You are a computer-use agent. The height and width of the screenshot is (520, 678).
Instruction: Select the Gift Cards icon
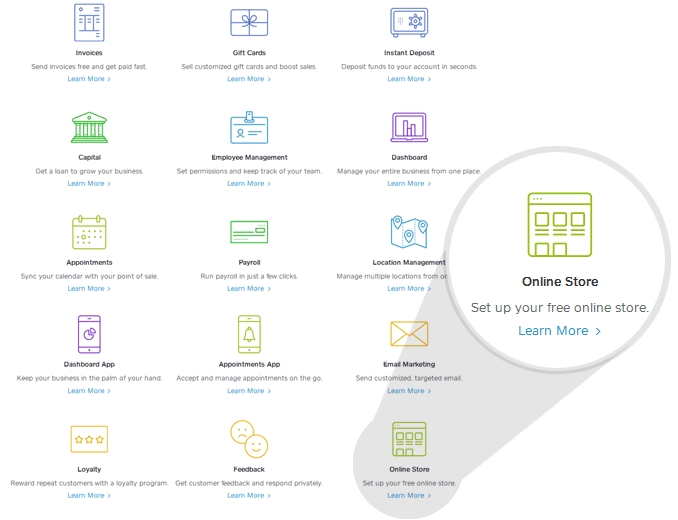coord(249,22)
